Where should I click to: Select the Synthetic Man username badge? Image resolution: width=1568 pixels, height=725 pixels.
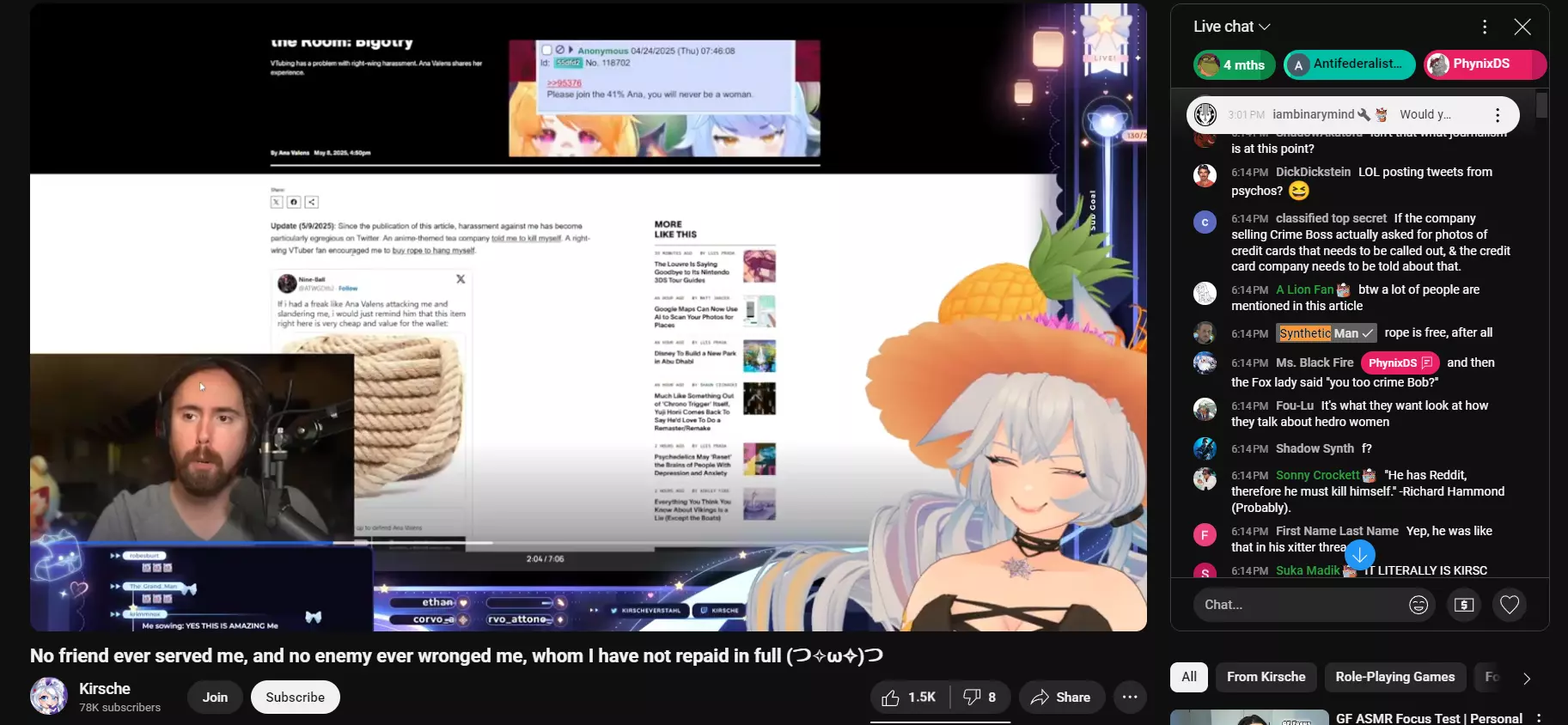(x=1327, y=333)
